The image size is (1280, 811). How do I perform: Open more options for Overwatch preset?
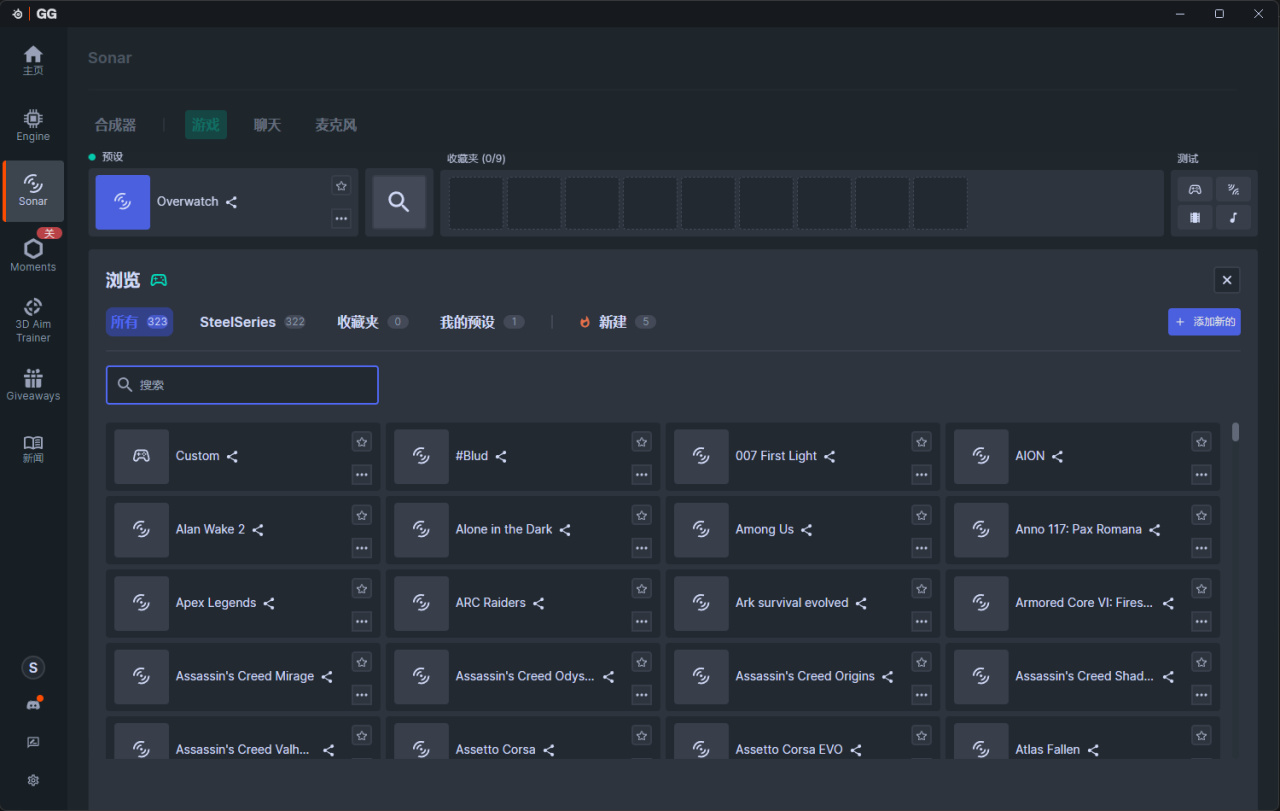[342, 218]
